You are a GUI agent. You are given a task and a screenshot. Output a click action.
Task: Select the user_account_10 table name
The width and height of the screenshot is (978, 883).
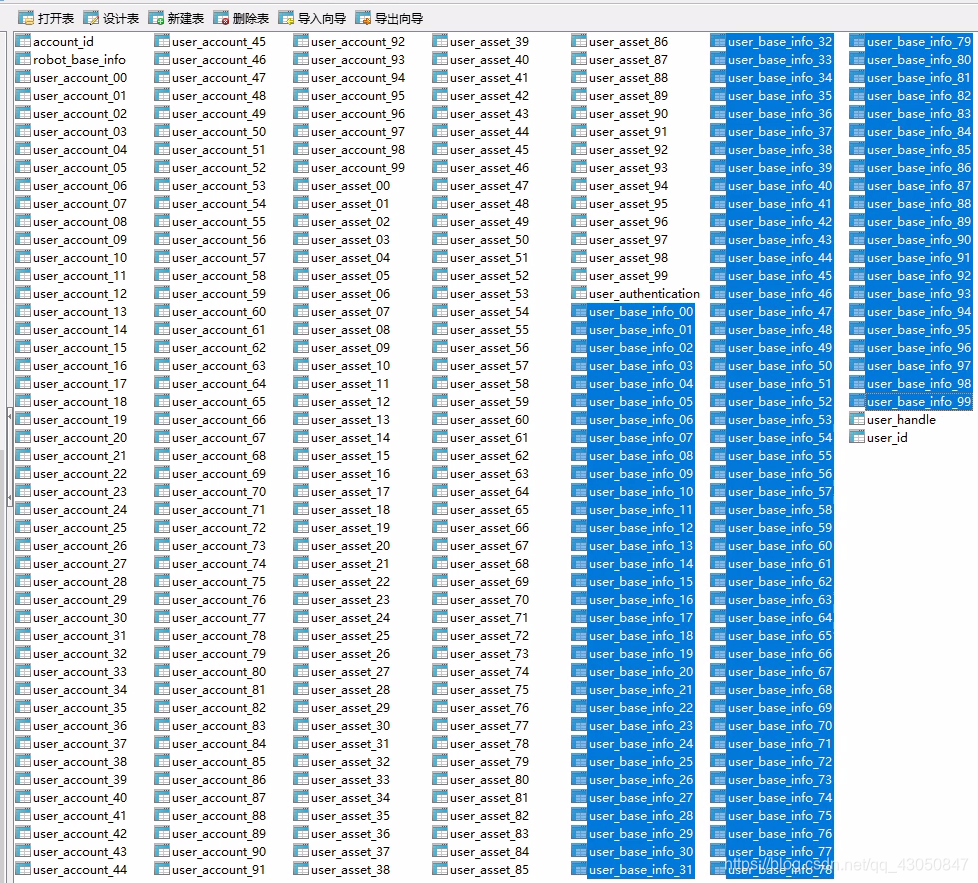80,258
